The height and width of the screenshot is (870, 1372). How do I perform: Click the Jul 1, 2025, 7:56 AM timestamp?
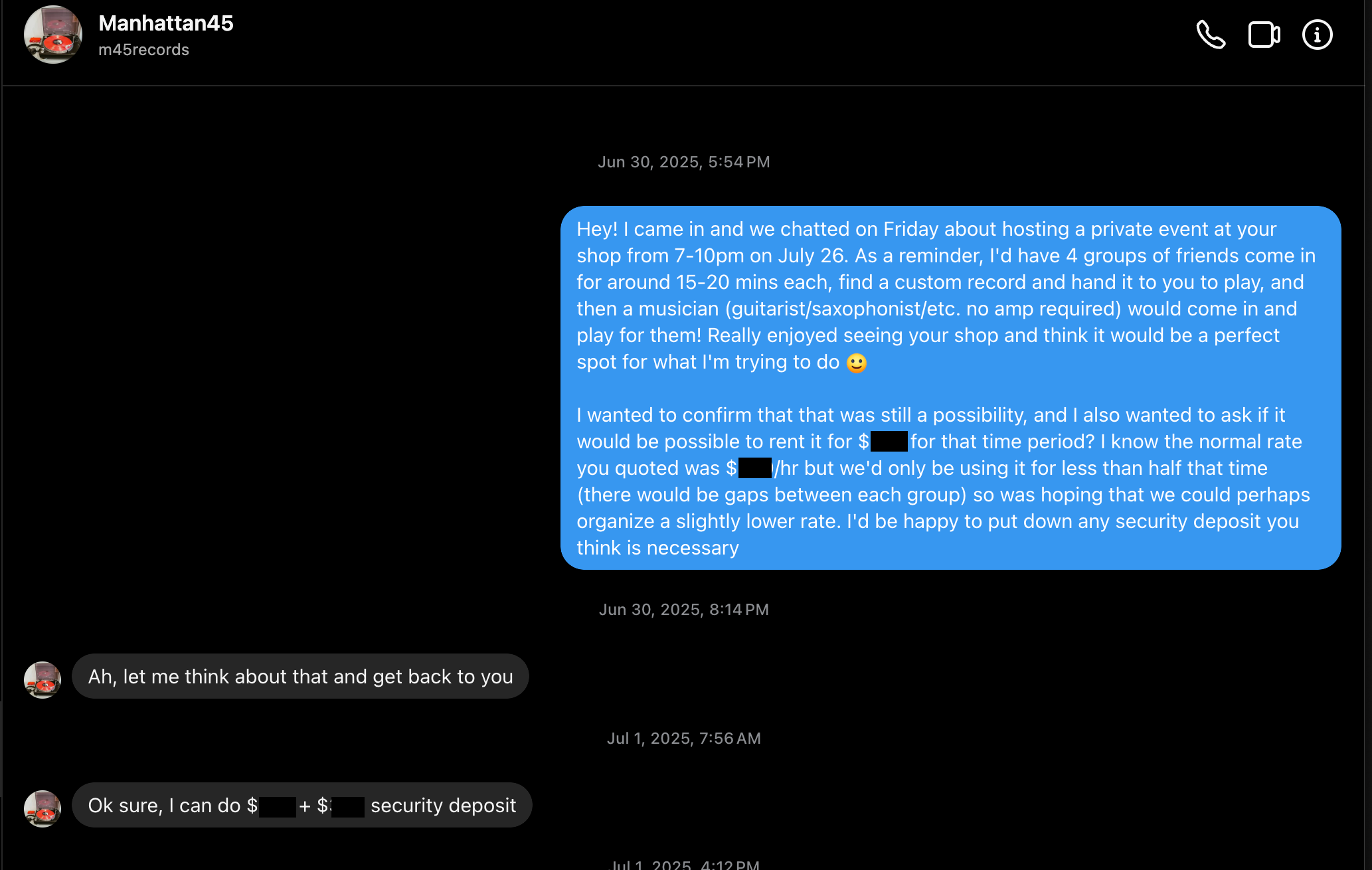coord(684,739)
